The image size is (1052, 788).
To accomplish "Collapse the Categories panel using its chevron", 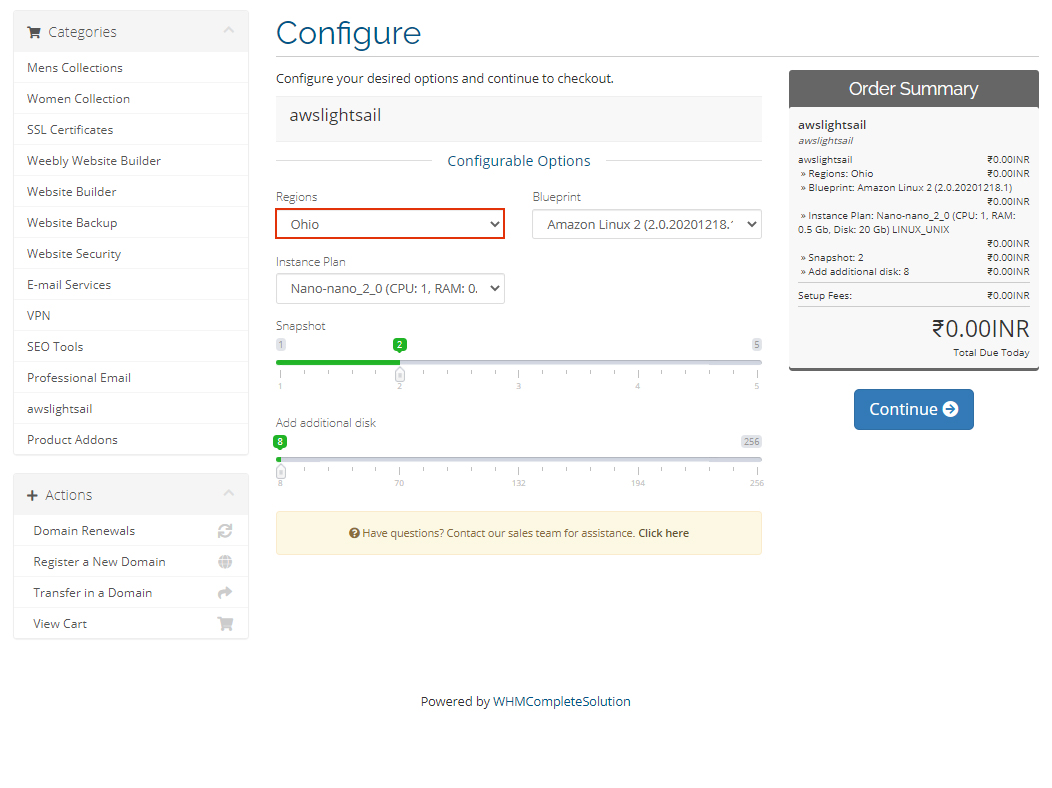I will 228,31.
